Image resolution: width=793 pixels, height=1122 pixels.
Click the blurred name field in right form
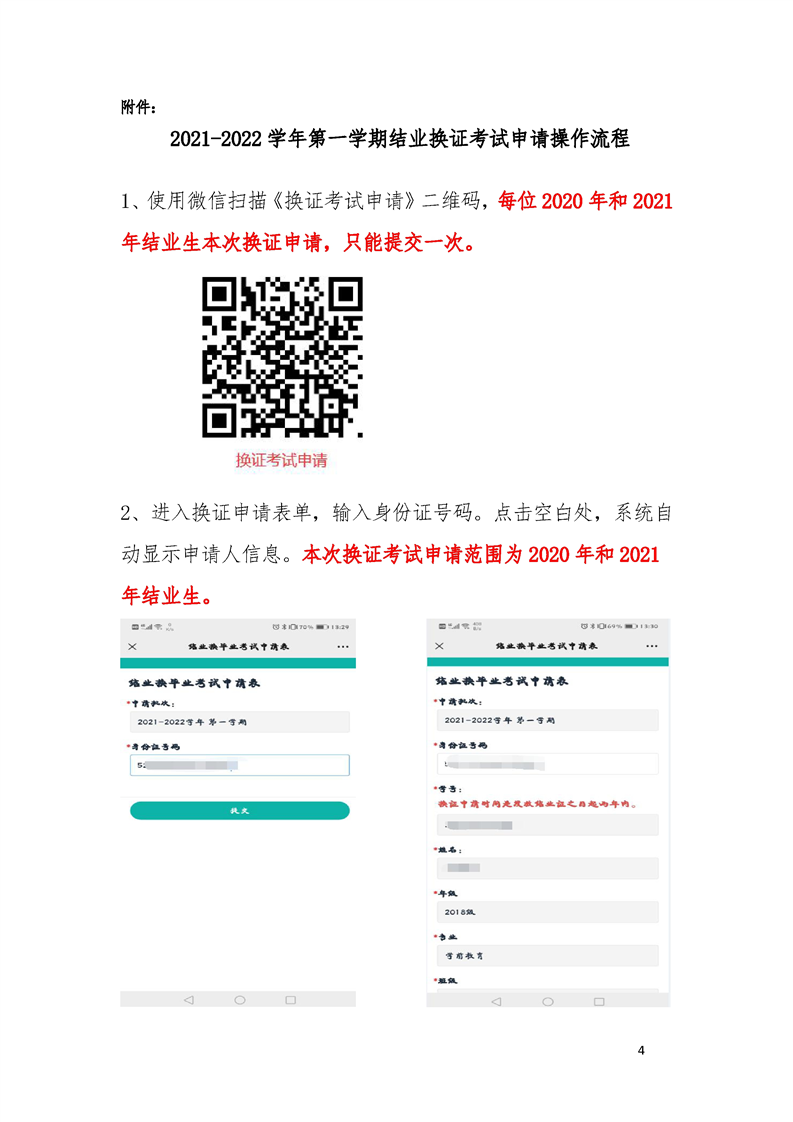coord(548,868)
